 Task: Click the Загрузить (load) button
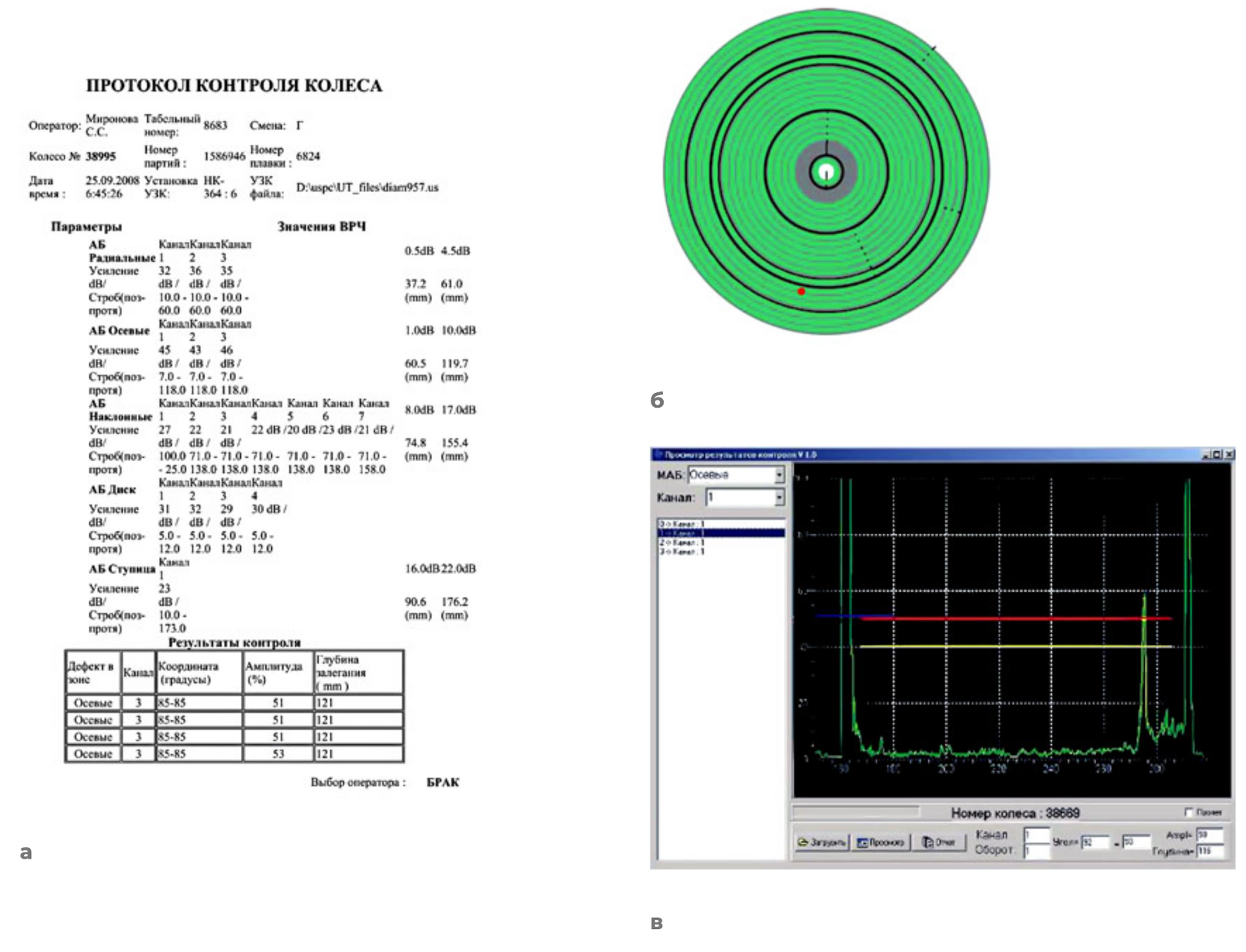click(822, 842)
